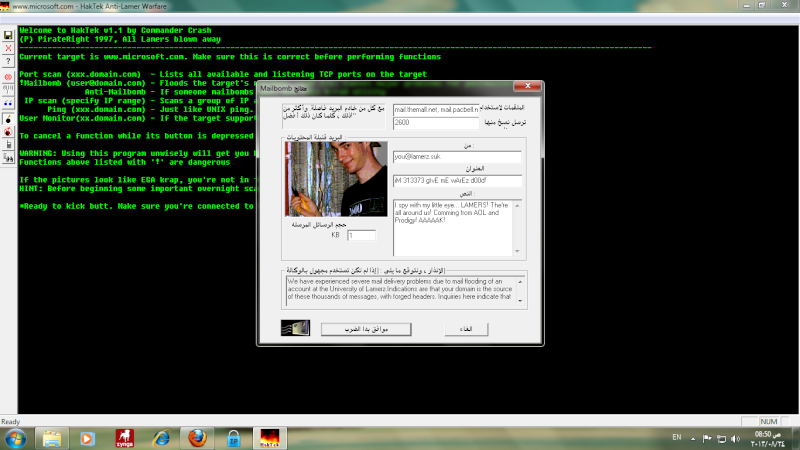Click the From field you@lamerz.suk
800x450 pixels.
(457, 157)
